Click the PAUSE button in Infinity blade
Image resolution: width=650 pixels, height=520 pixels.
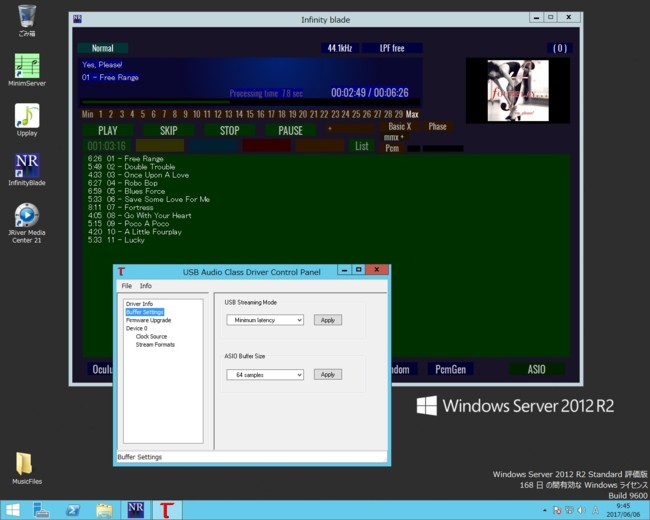290,131
